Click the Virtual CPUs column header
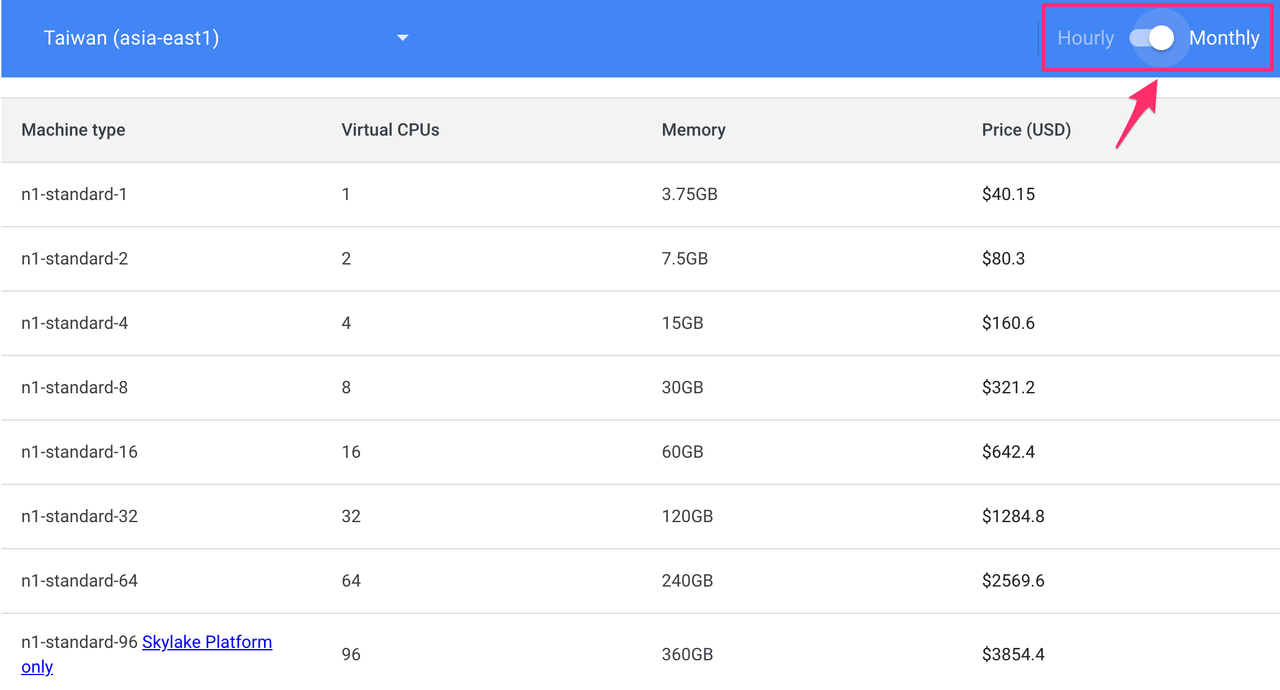 (390, 129)
